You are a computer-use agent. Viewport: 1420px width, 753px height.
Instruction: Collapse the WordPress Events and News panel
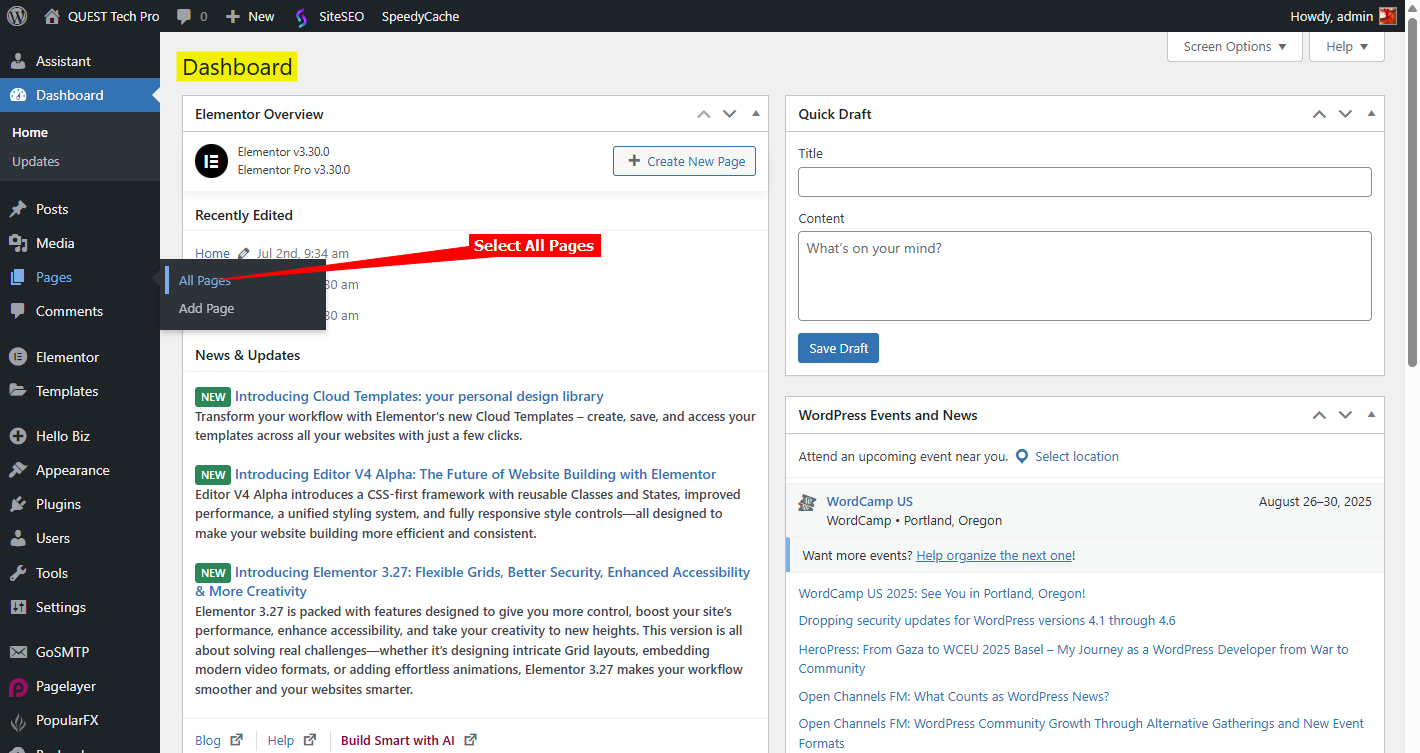coord(1371,415)
